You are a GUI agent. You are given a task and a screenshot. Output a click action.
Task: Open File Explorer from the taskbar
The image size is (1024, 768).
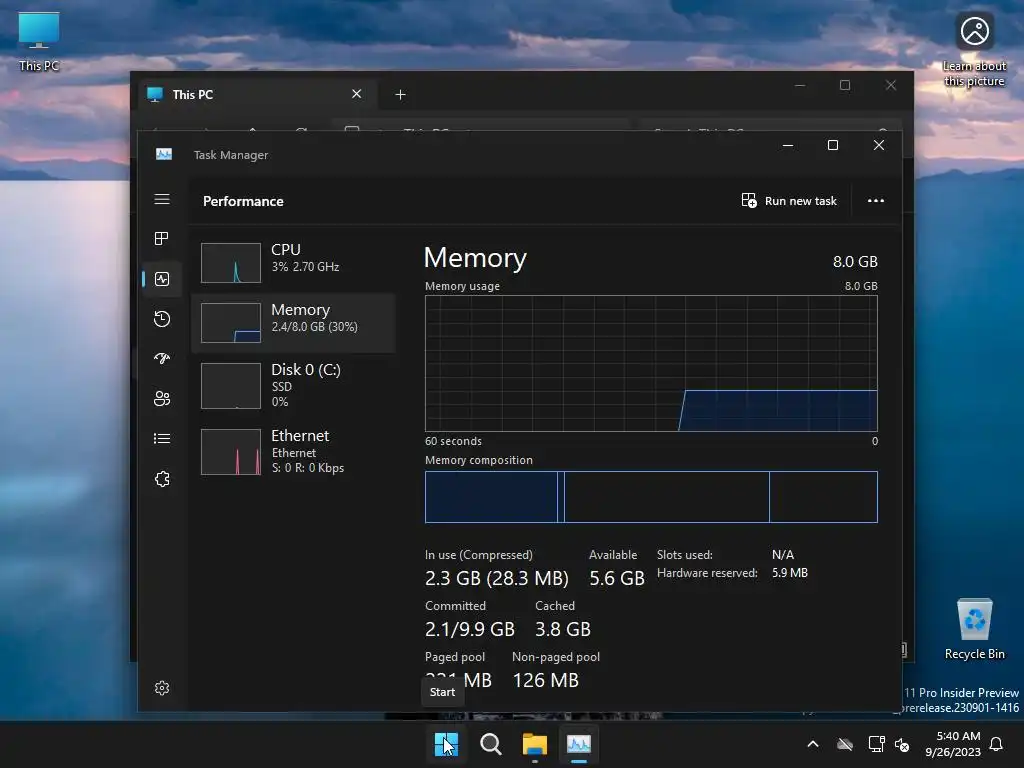[x=535, y=744]
